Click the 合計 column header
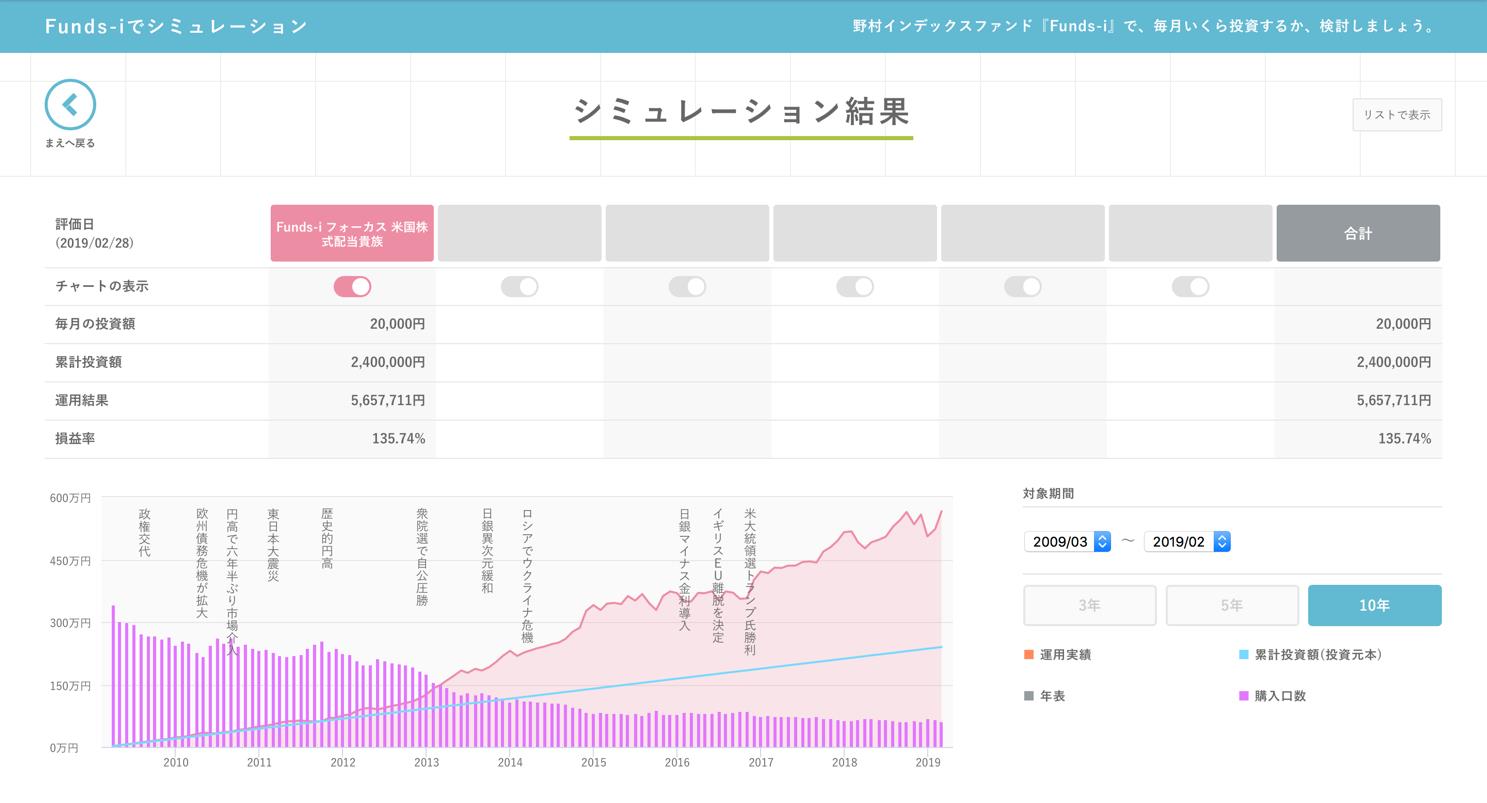Image resolution: width=1487 pixels, height=803 pixels. (1358, 233)
